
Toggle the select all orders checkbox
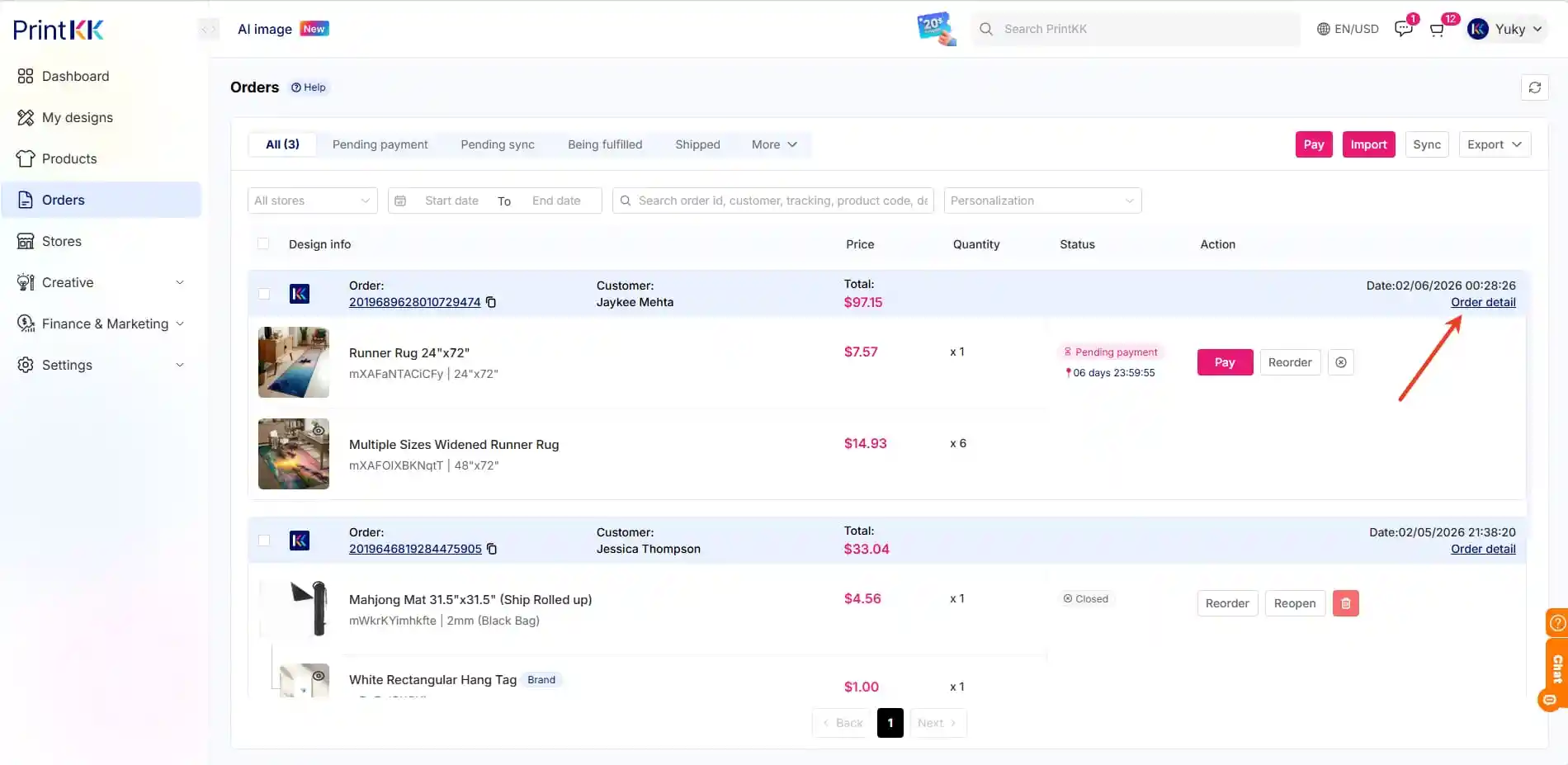click(x=263, y=243)
